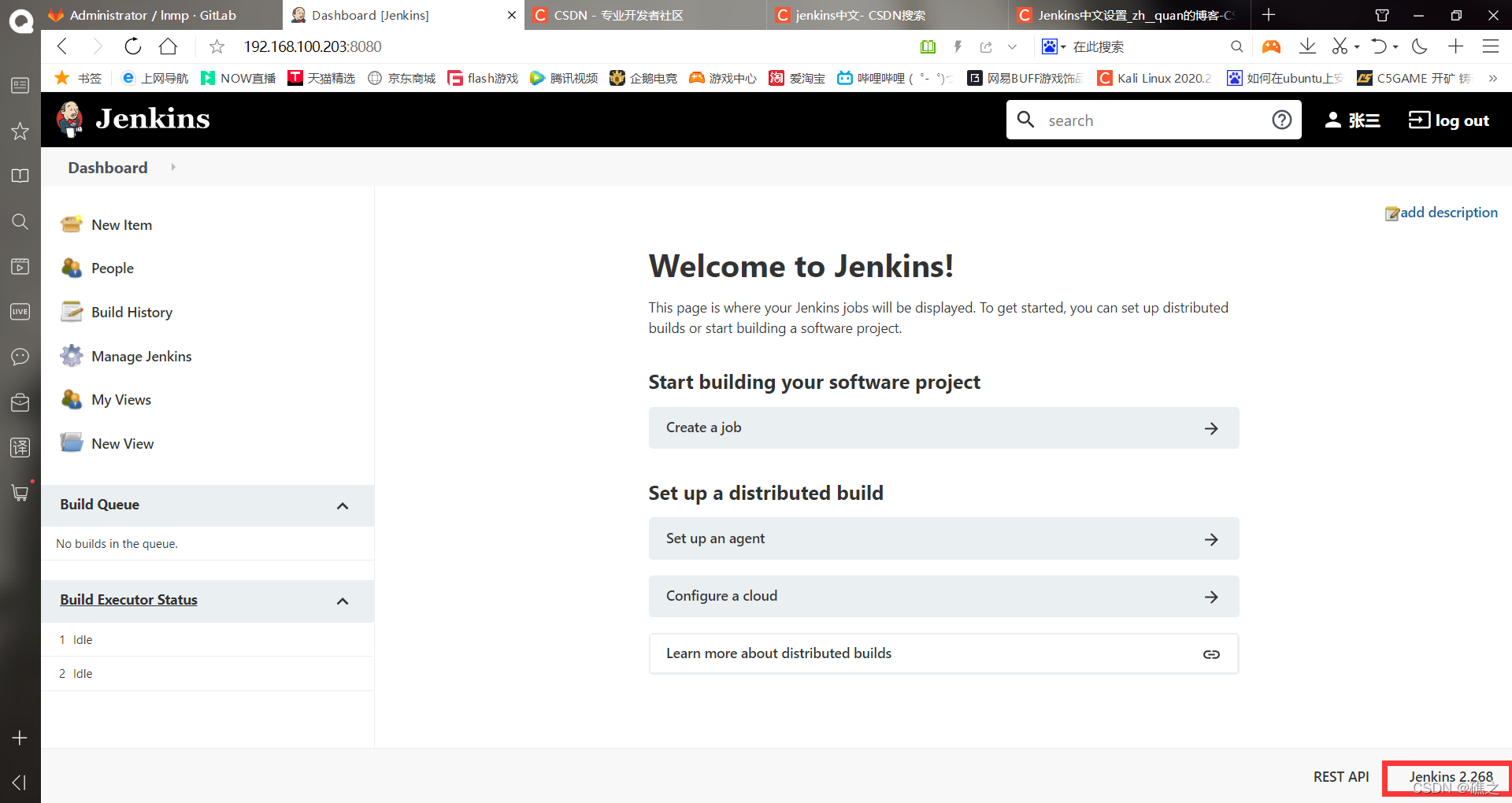Switch to the CSDN 专业开发者社区 tab
This screenshot has height=803, width=1512.
pos(644,15)
